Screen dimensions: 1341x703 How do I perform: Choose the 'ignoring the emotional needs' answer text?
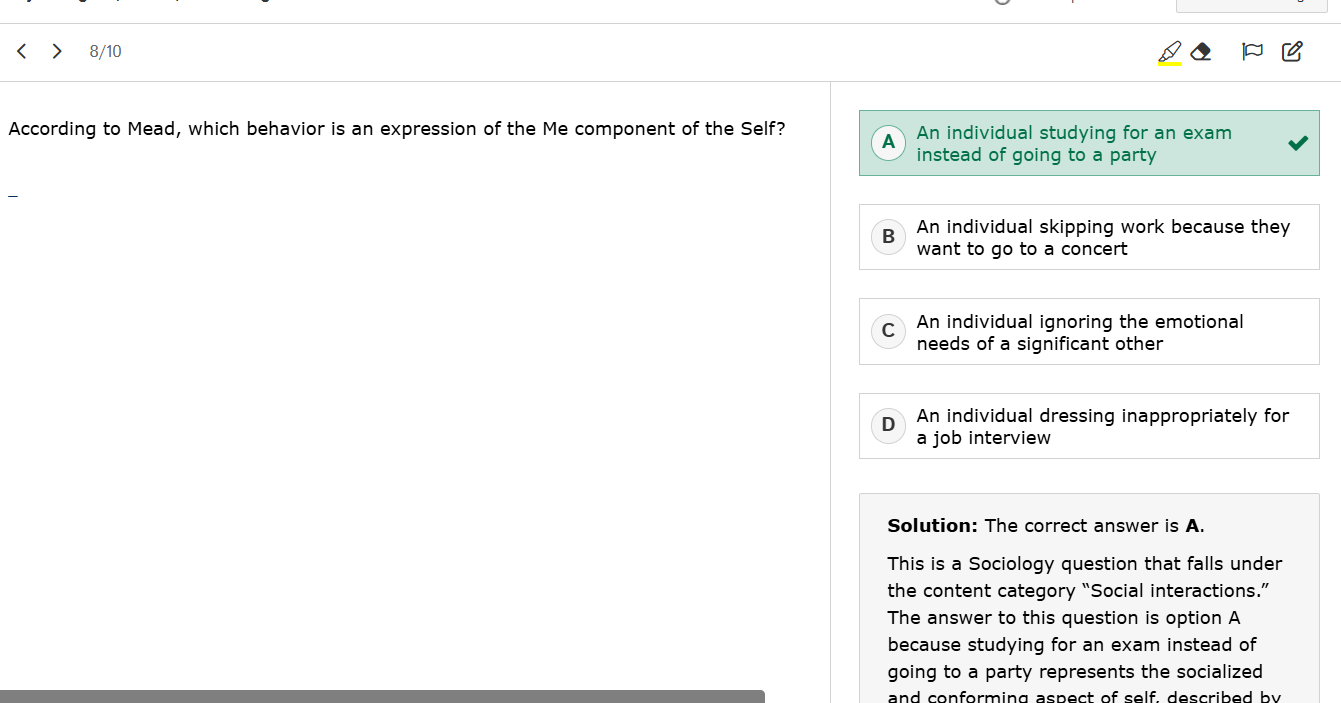(1080, 332)
